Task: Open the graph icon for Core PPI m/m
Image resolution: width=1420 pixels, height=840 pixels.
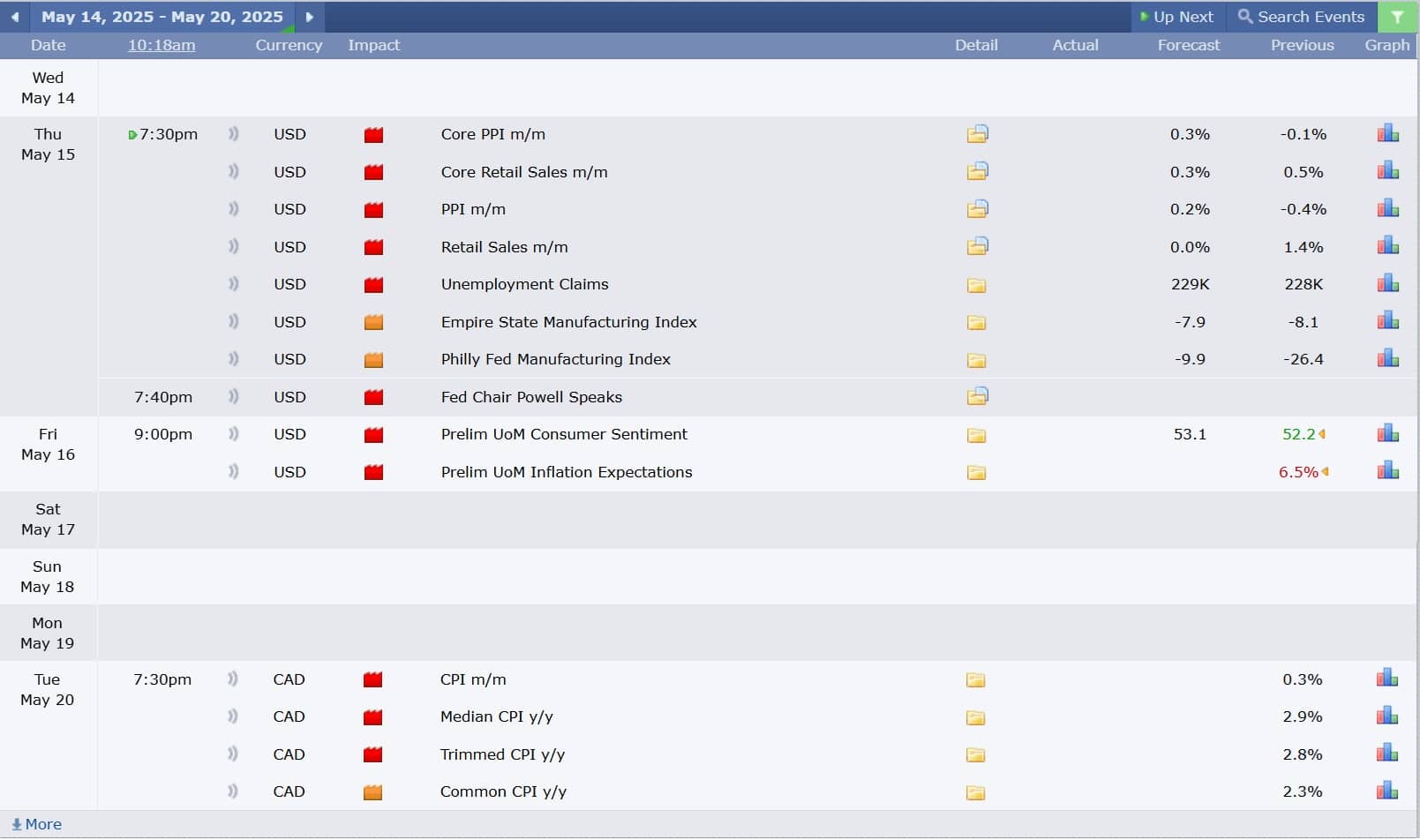Action: pos(1387,134)
